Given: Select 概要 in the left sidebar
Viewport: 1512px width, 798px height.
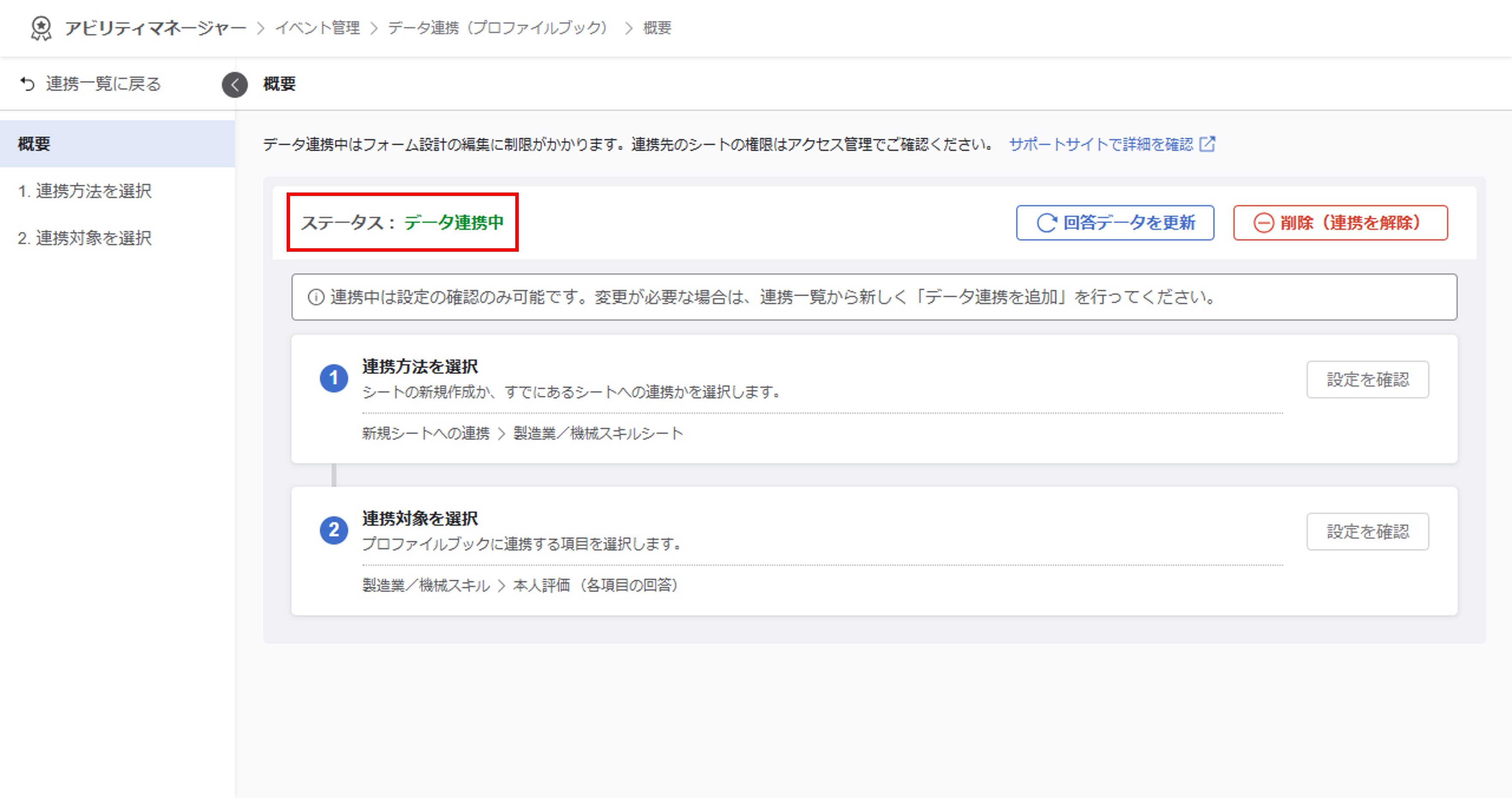Looking at the screenshot, I should pos(34,145).
